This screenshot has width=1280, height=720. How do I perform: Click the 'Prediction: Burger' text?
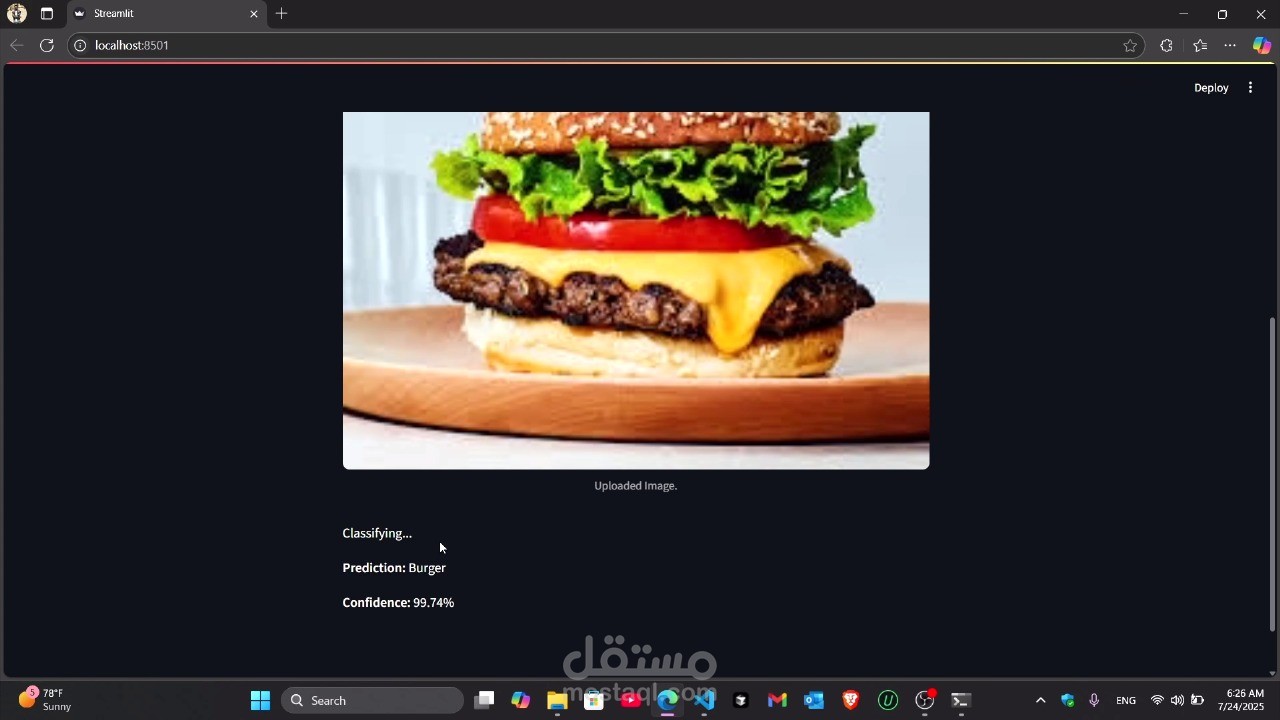[394, 568]
